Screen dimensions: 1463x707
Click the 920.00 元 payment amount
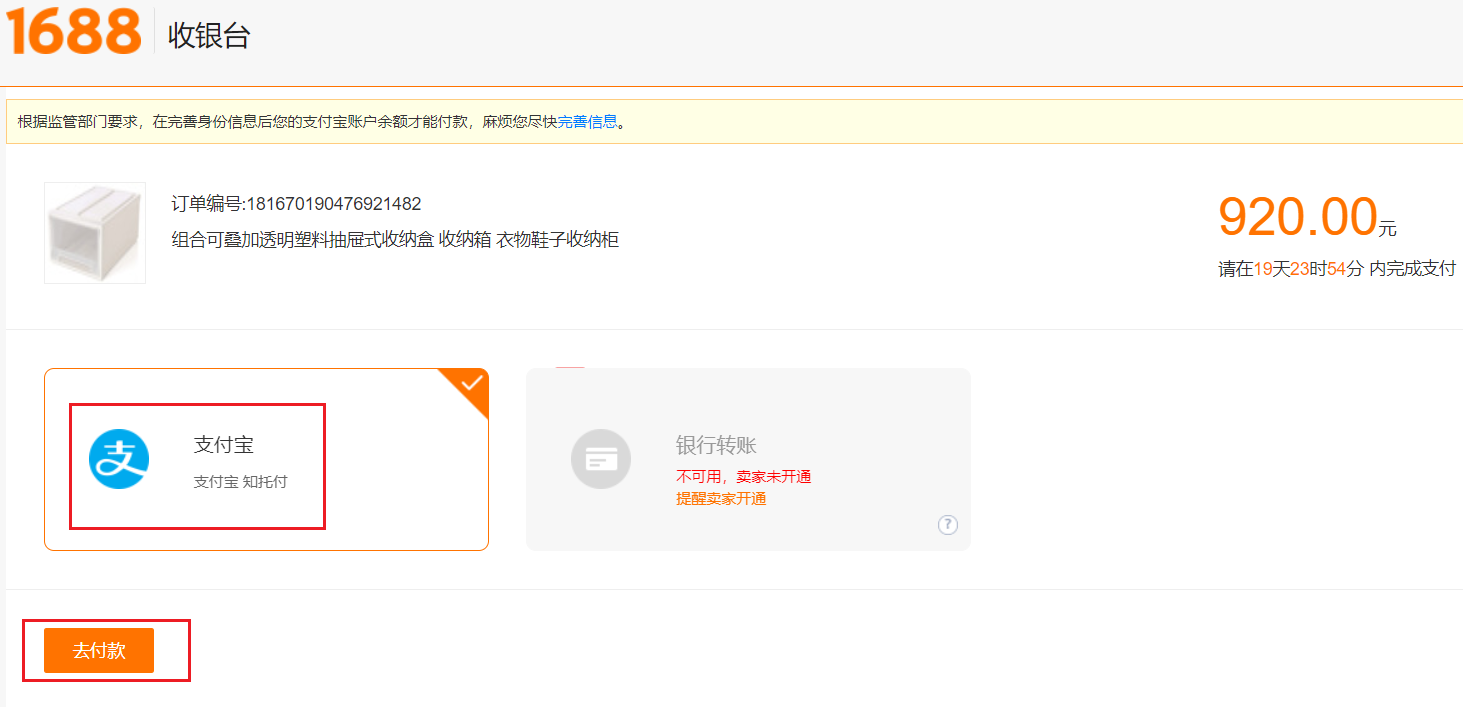(1298, 217)
